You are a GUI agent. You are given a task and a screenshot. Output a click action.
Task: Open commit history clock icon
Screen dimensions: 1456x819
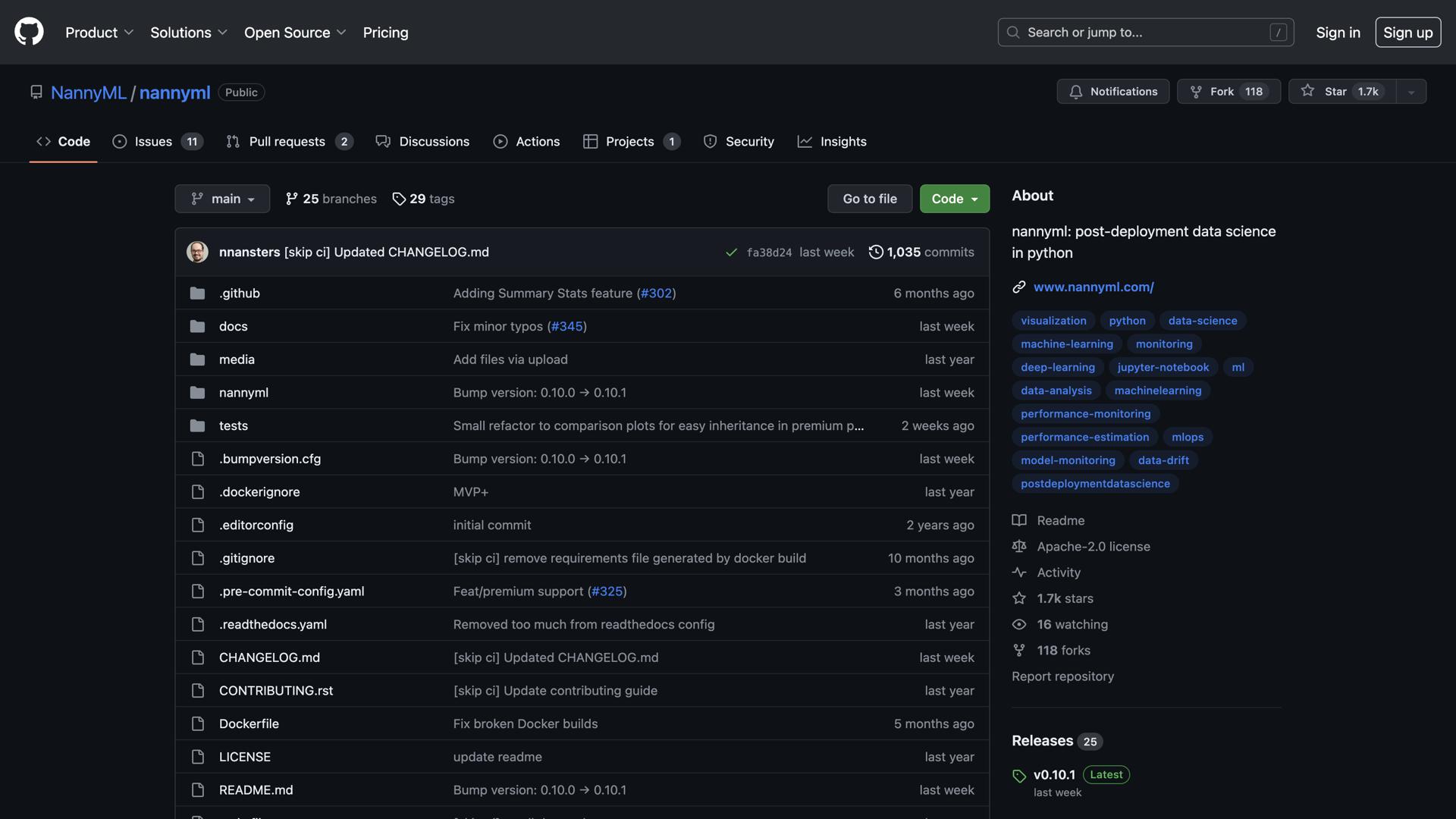tap(876, 252)
